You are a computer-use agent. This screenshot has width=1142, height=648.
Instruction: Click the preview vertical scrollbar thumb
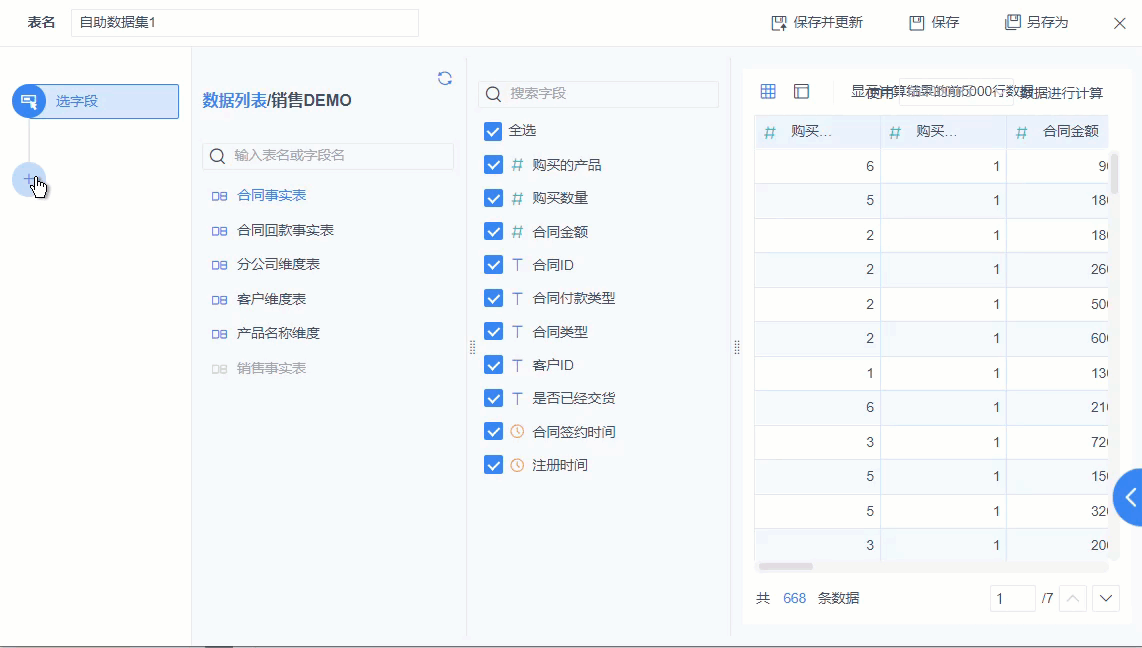(x=1114, y=174)
